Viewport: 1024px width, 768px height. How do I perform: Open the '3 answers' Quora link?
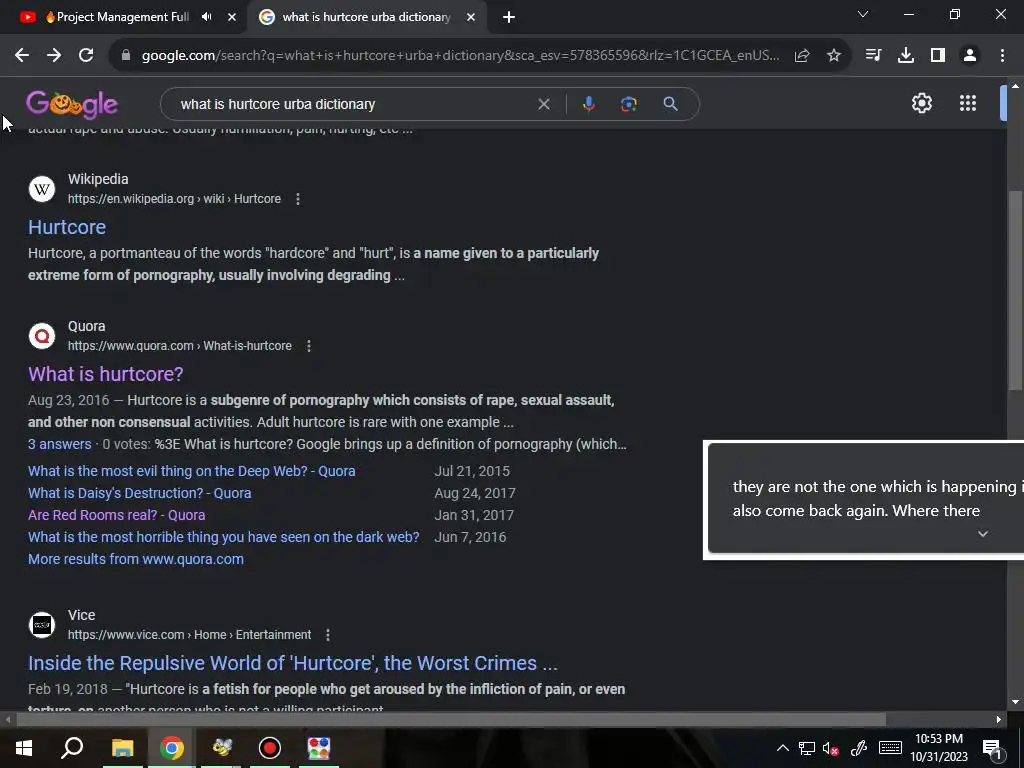coord(59,444)
